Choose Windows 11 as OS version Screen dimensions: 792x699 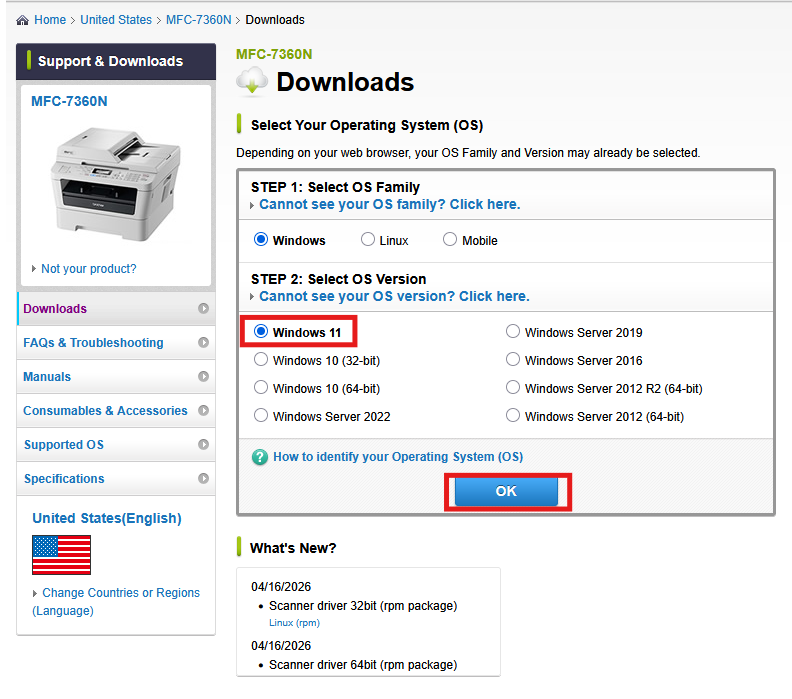point(261,331)
